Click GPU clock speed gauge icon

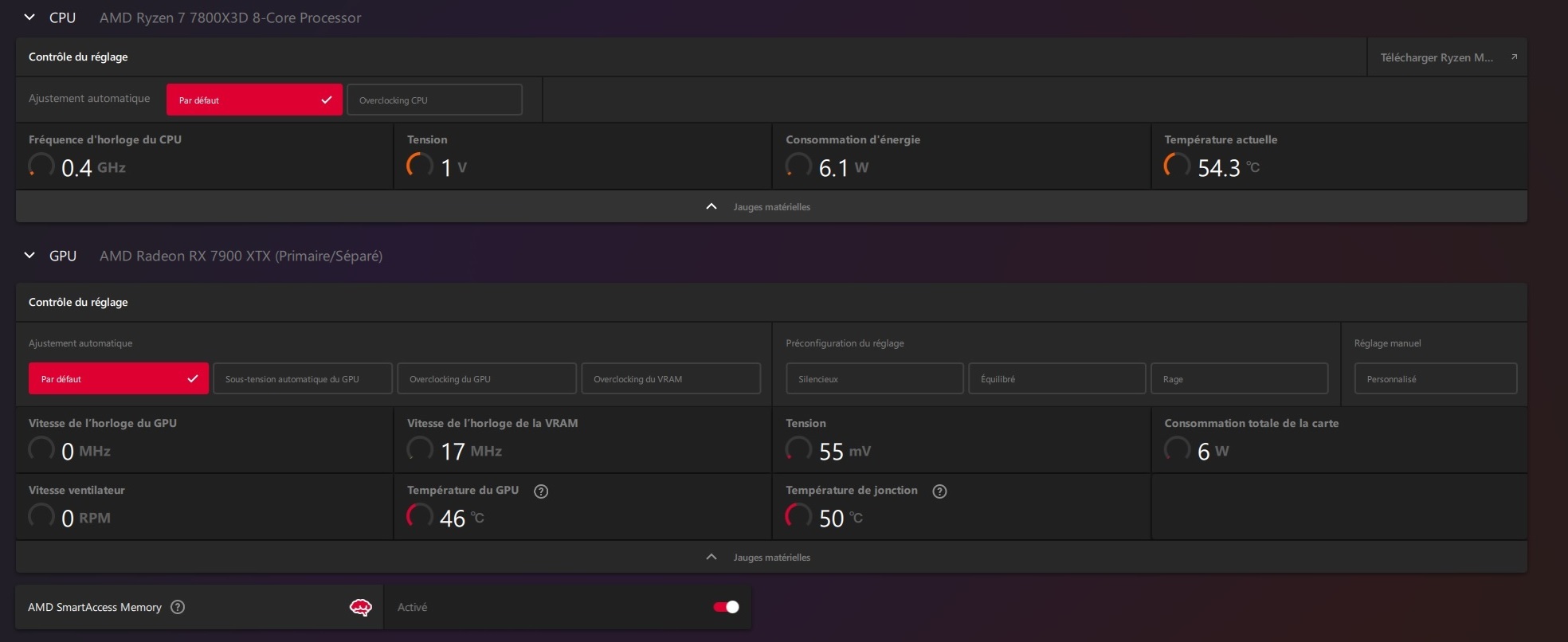tap(41, 449)
